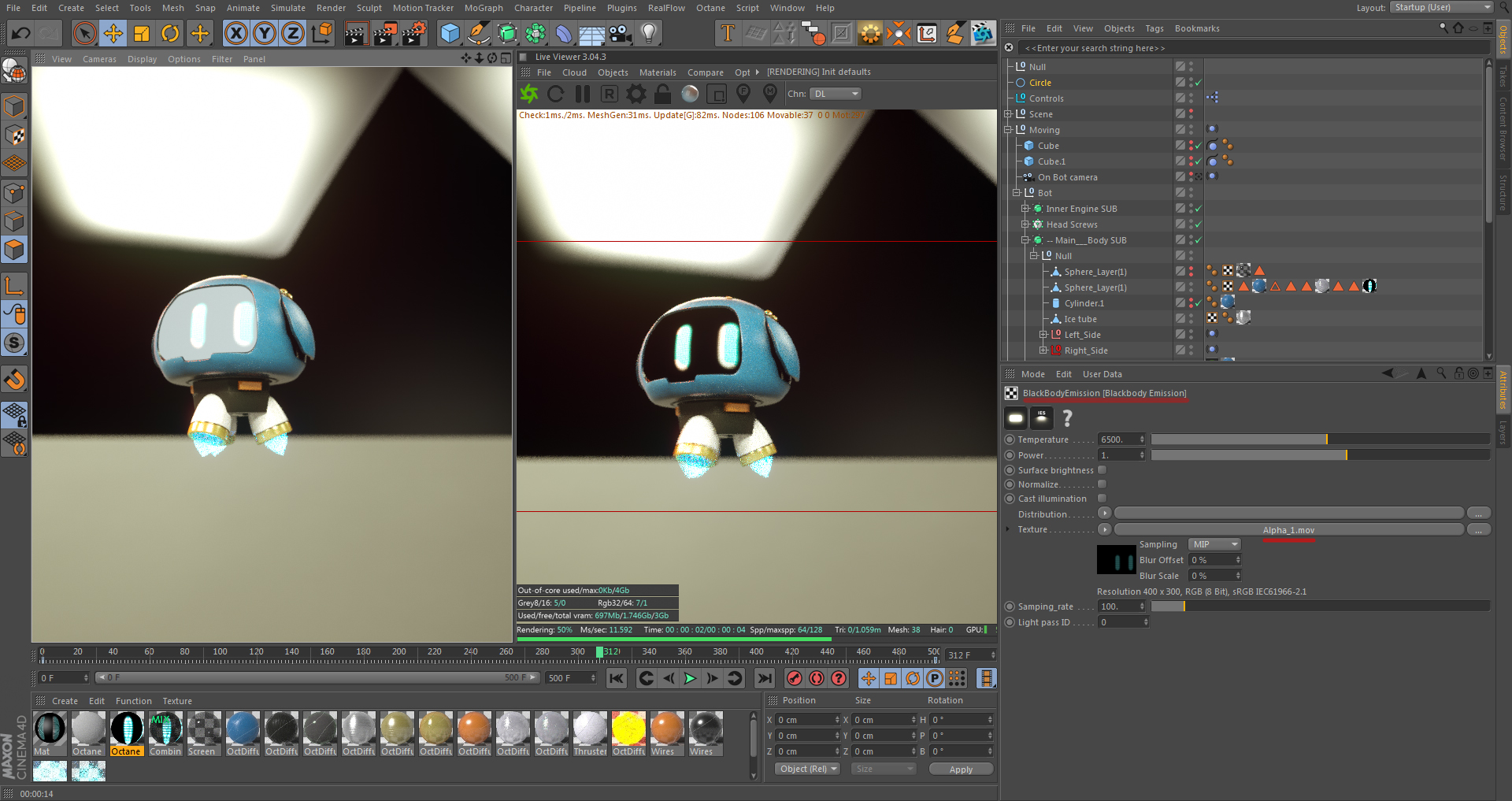Select the Move tool in the toolbar

(113, 33)
